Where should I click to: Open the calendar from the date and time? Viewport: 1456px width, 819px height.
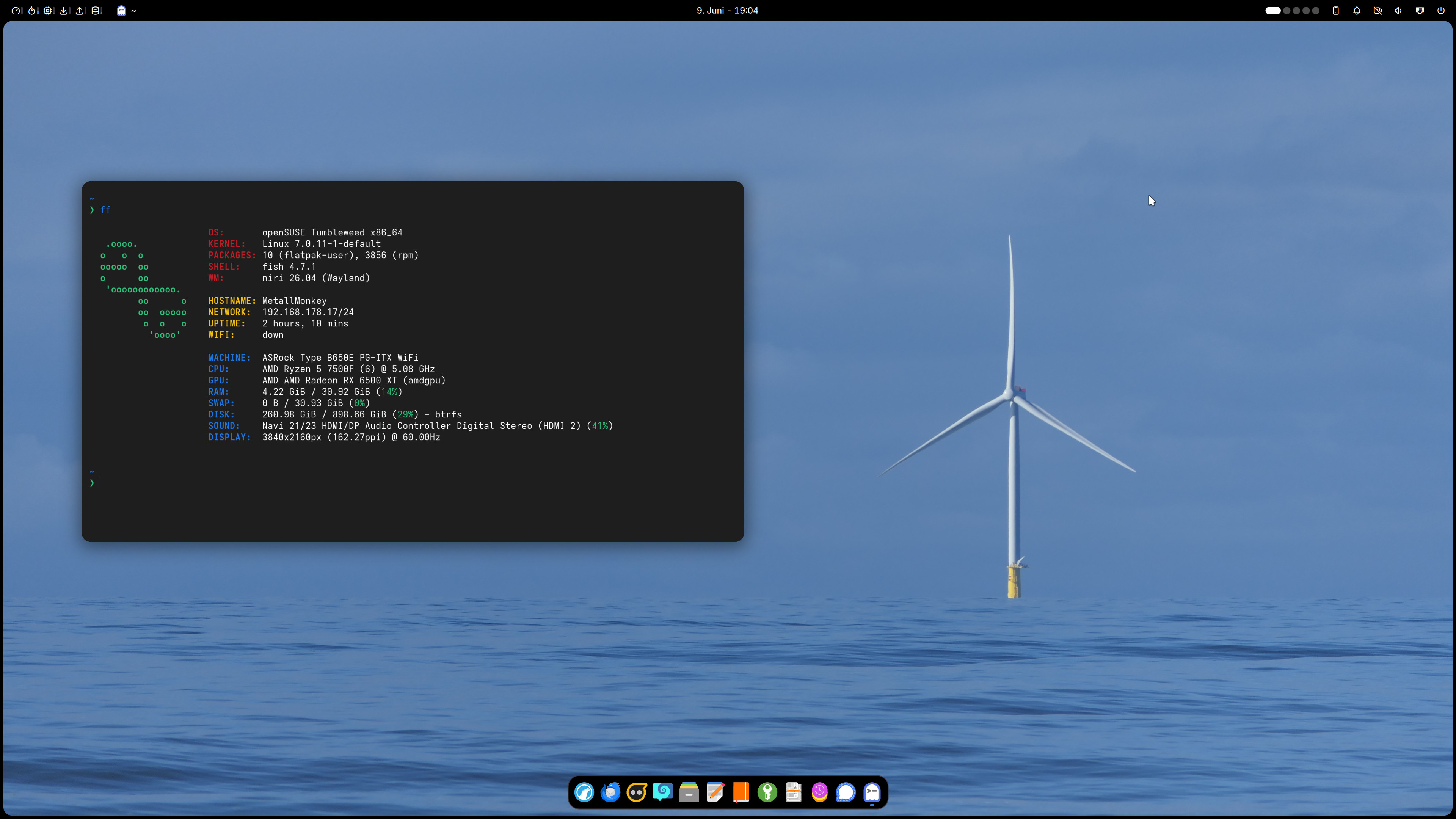pos(728,11)
